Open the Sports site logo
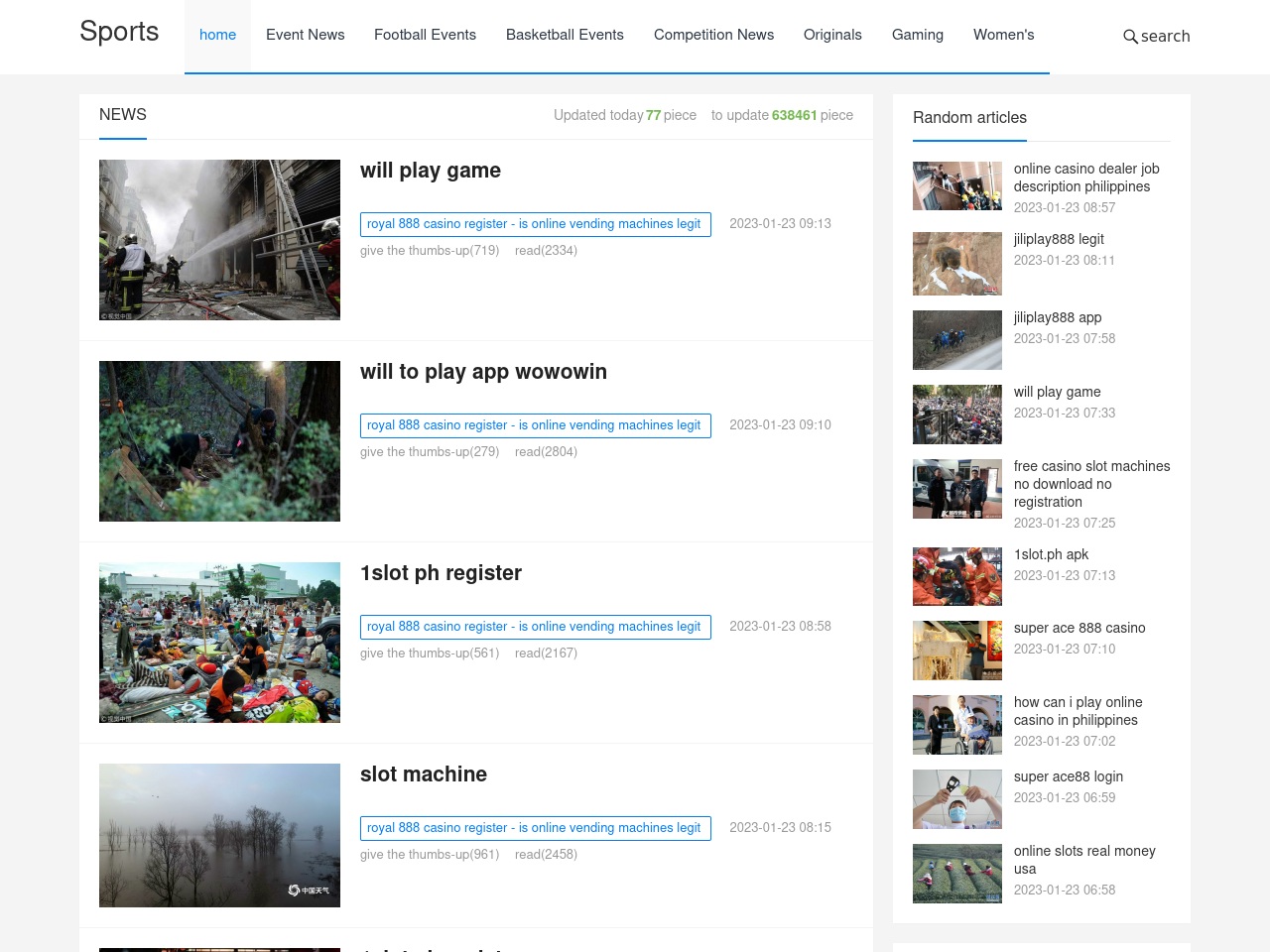Image resolution: width=1270 pixels, height=952 pixels. pyautogui.click(x=119, y=32)
